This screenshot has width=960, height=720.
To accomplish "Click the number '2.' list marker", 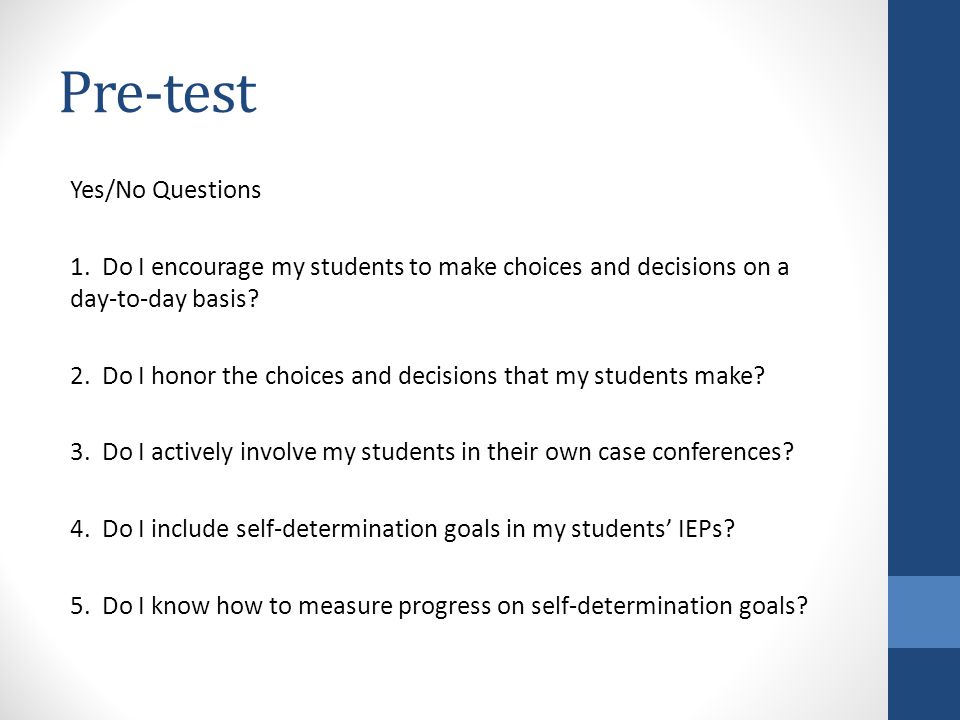I will click(x=81, y=376).
